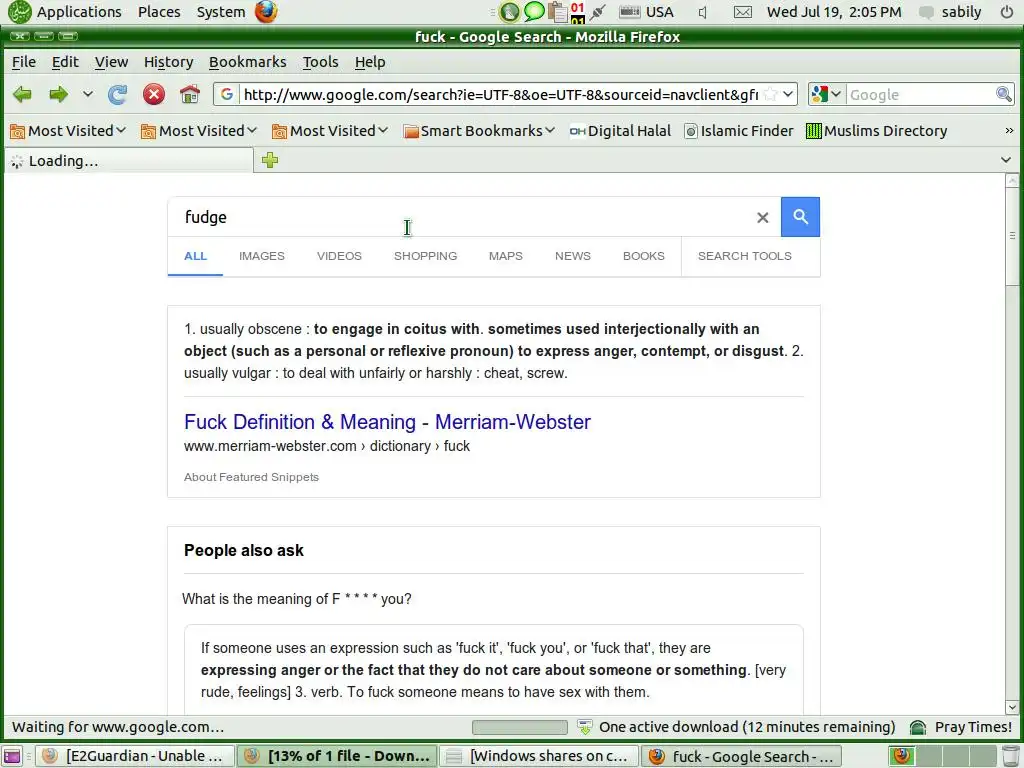The height and width of the screenshot is (768, 1024).
Task: Expand the 'What is the meaning of F**** you?' question
Action: [296, 599]
